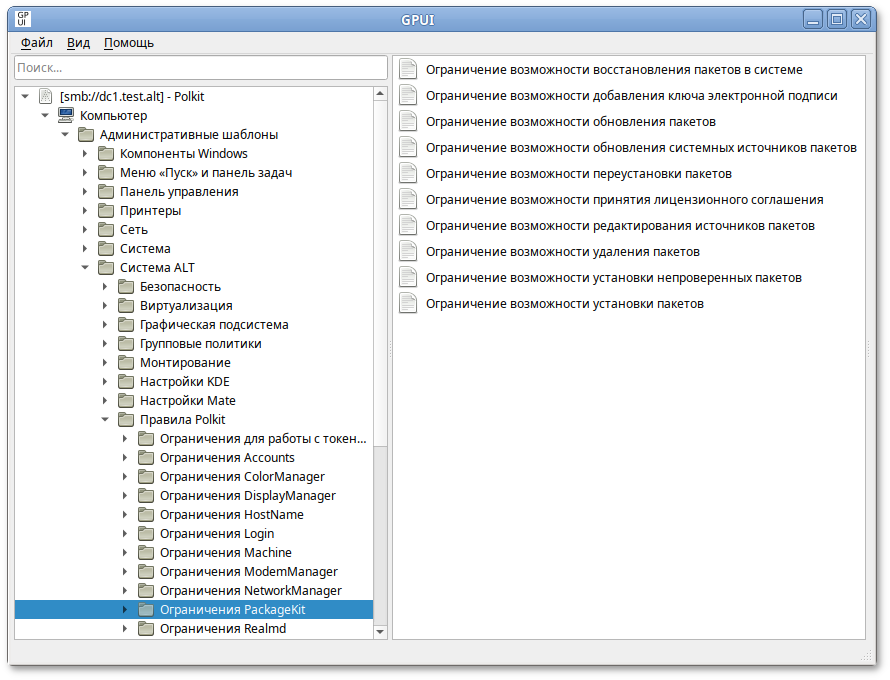
Task: Collapse the Система ALT branch
Action: (85, 268)
